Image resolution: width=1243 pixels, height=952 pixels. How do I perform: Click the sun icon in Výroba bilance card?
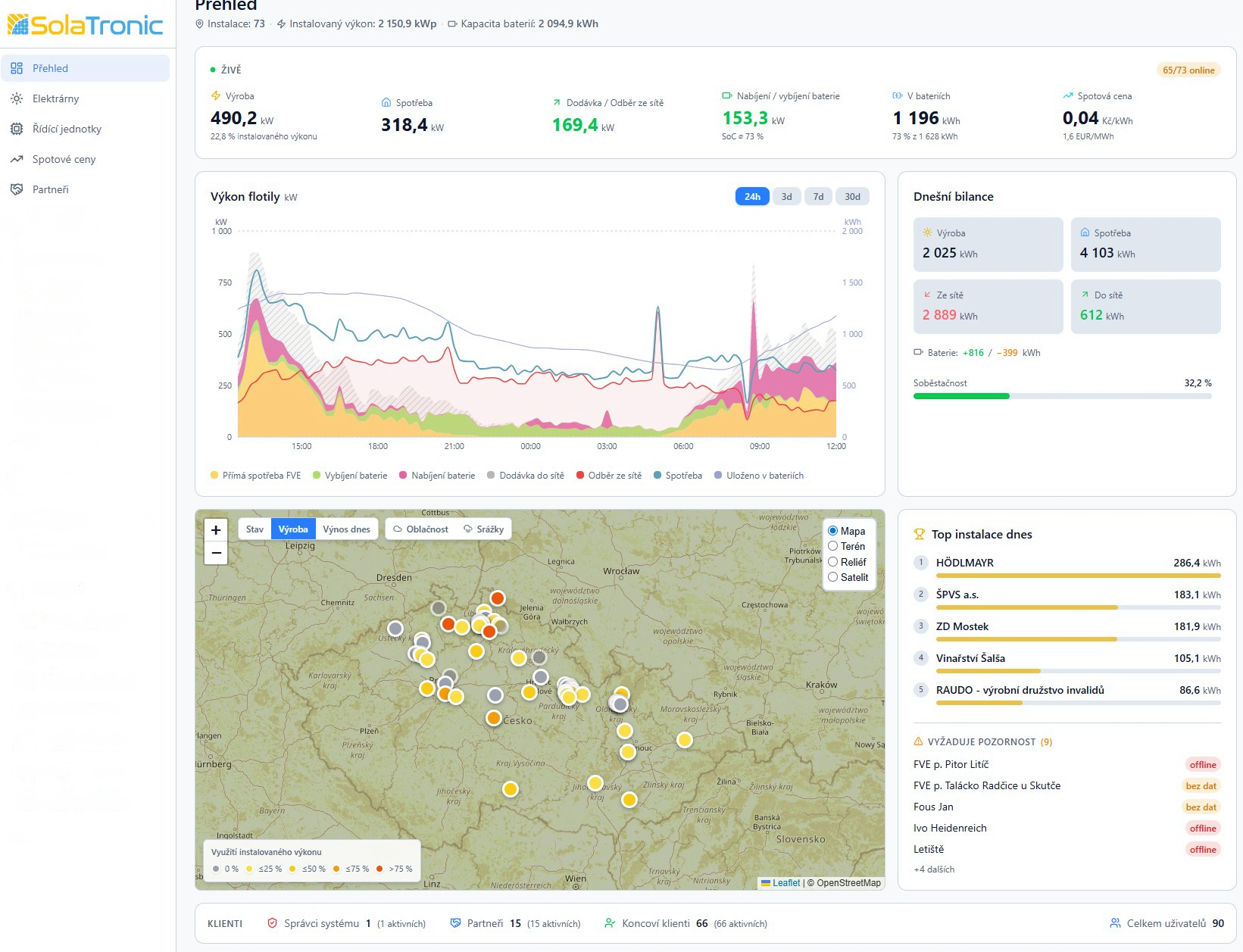point(927,233)
